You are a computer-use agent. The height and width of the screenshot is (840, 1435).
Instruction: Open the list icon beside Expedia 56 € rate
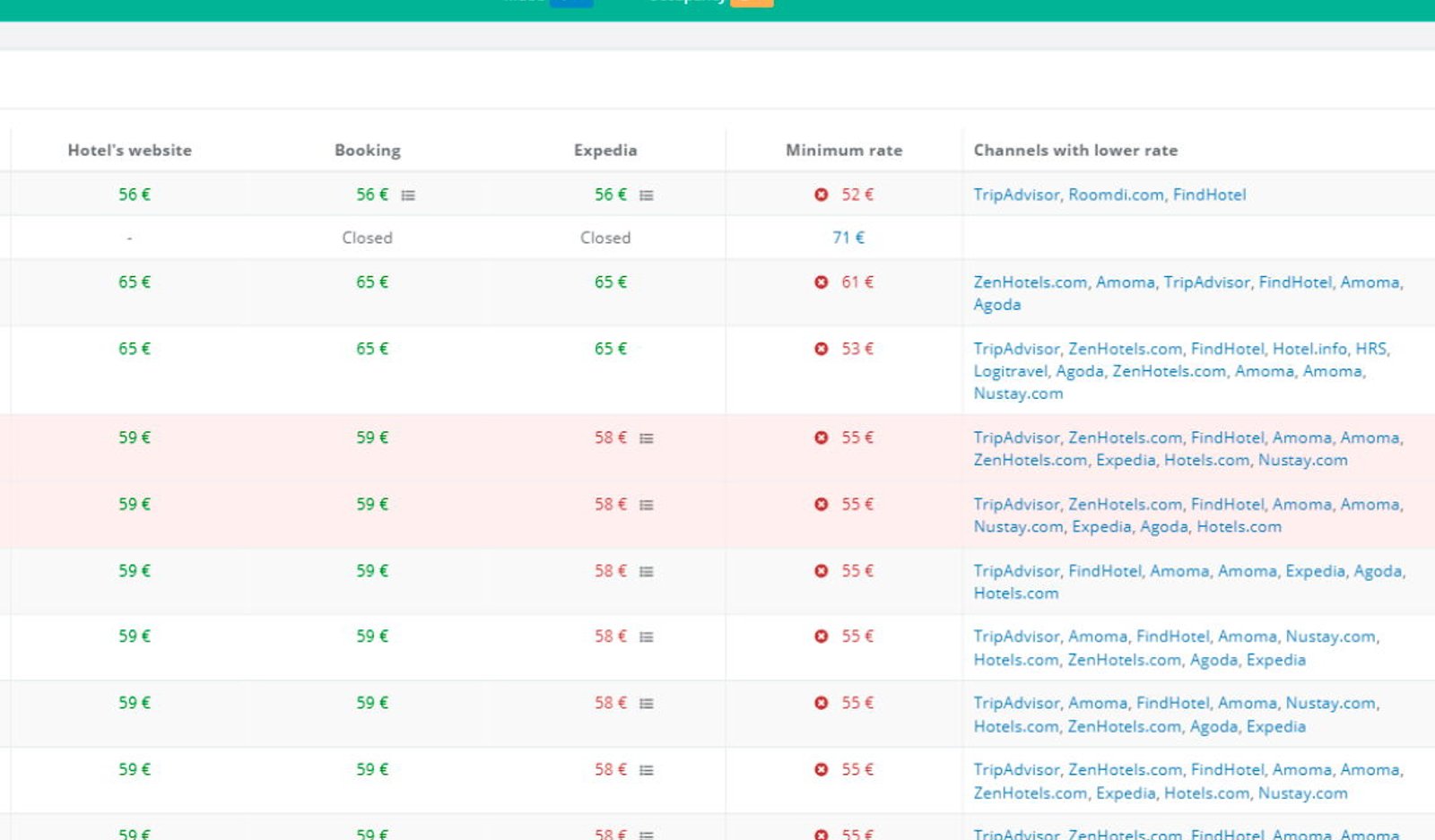click(x=647, y=195)
